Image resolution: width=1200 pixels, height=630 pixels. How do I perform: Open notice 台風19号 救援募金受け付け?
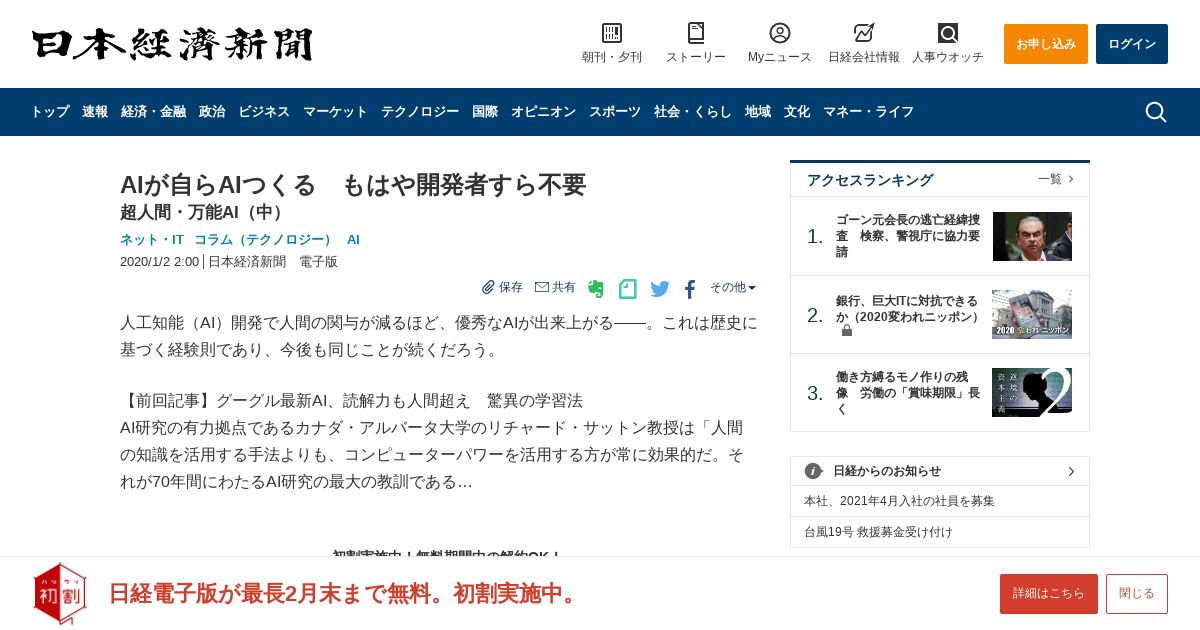coord(879,532)
